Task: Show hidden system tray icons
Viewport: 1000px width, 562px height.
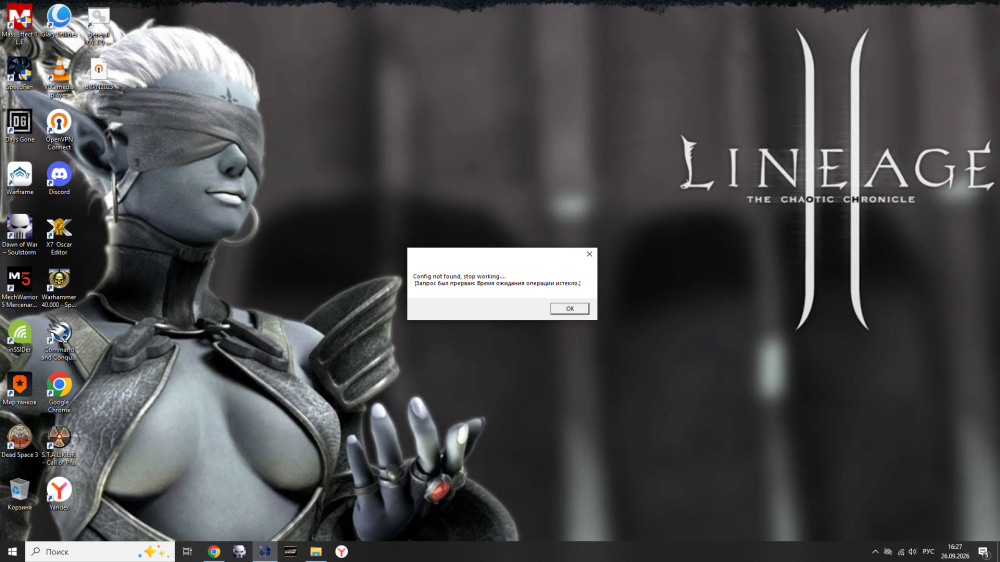Action: click(875, 552)
